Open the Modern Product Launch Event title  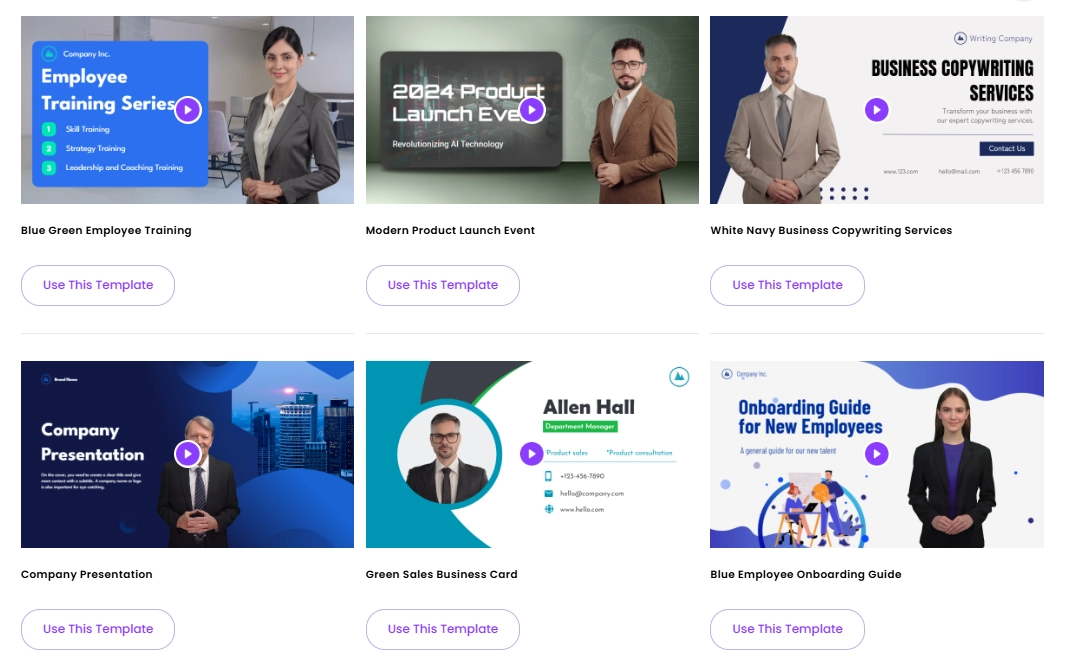click(x=450, y=231)
